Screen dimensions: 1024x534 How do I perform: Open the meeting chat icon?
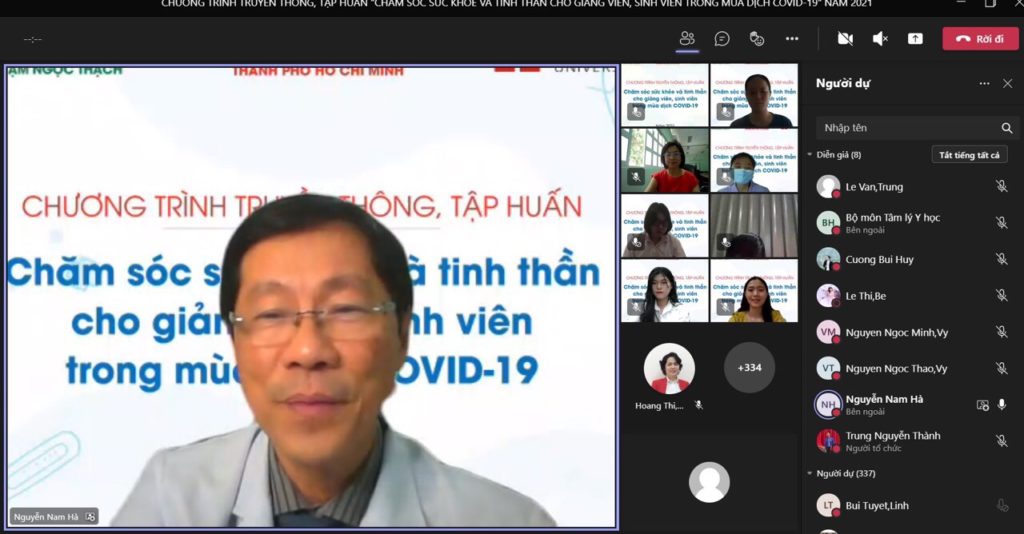click(722, 39)
